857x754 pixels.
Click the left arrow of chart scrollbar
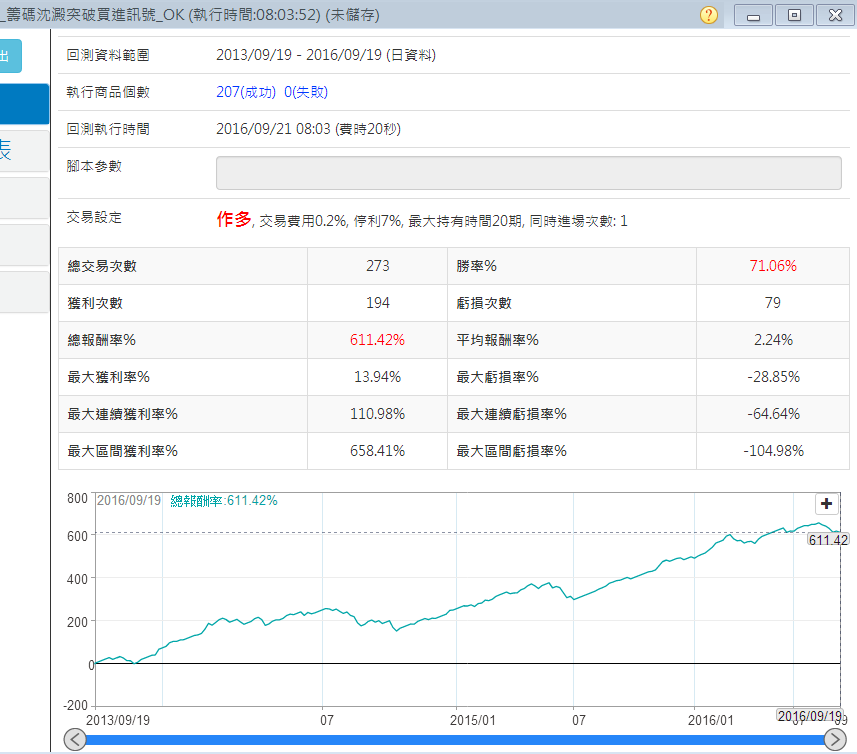click(x=75, y=739)
